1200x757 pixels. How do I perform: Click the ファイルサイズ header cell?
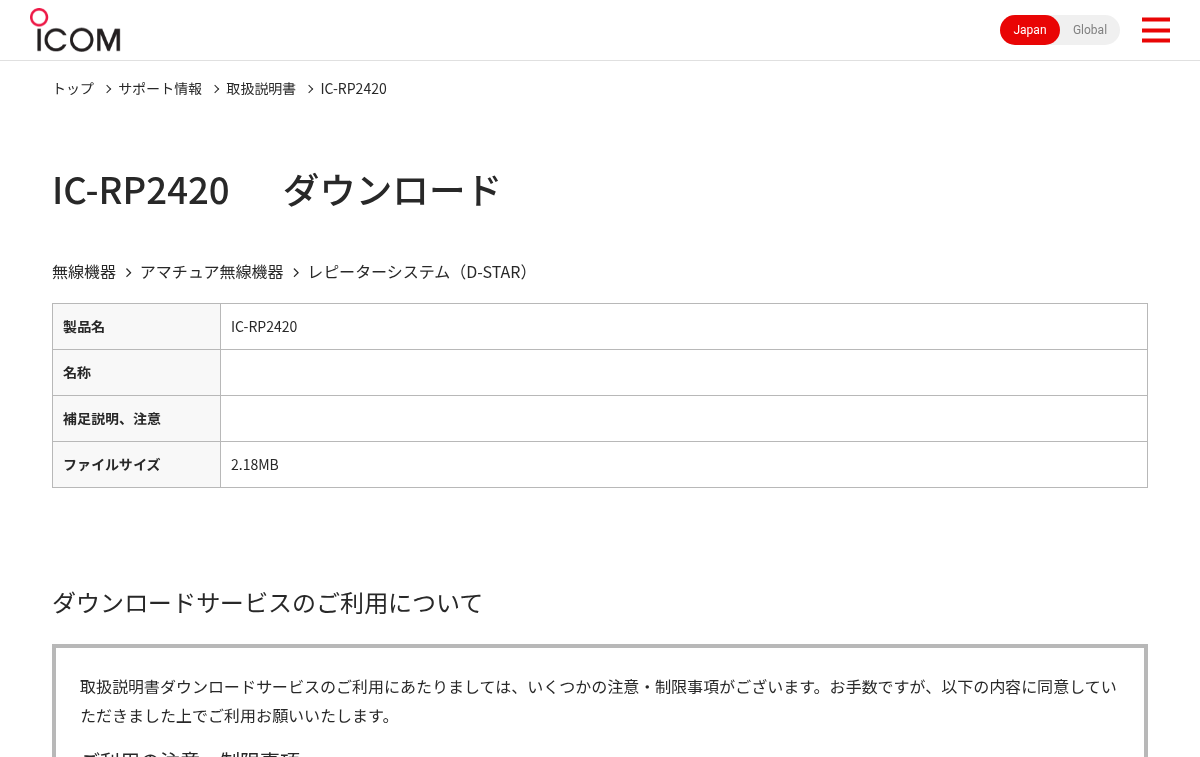(136, 465)
